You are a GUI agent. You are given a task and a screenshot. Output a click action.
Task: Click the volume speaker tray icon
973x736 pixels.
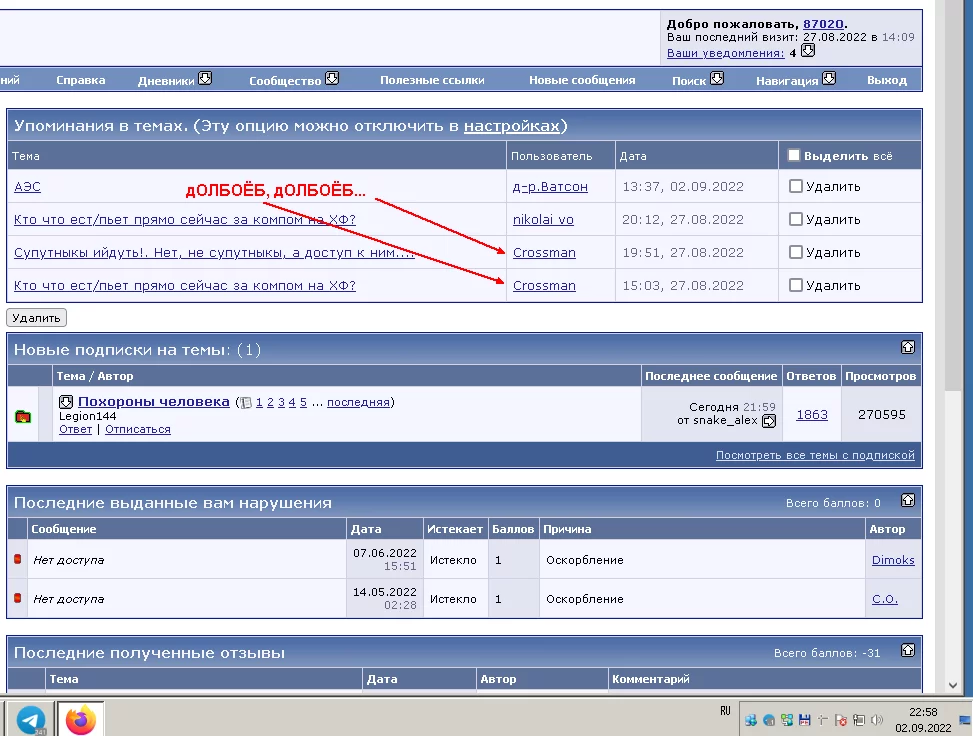click(x=877, y=719)
